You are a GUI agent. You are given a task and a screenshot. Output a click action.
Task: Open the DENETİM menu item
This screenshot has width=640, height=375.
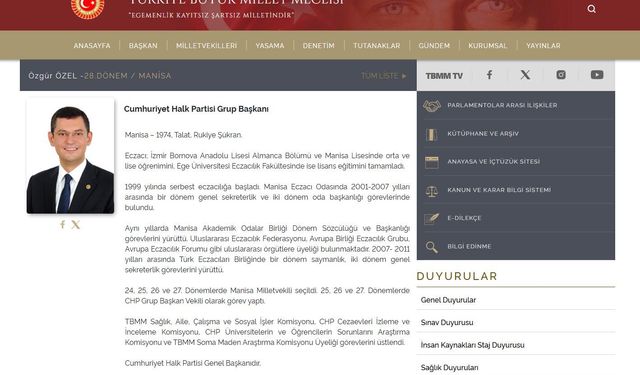318,46
